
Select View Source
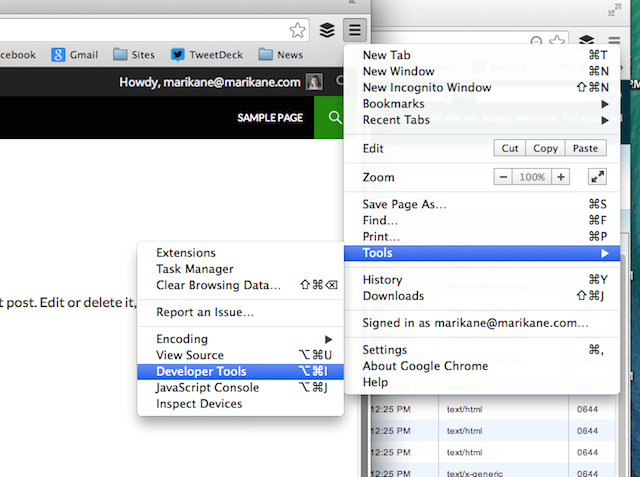pos(240,355)
